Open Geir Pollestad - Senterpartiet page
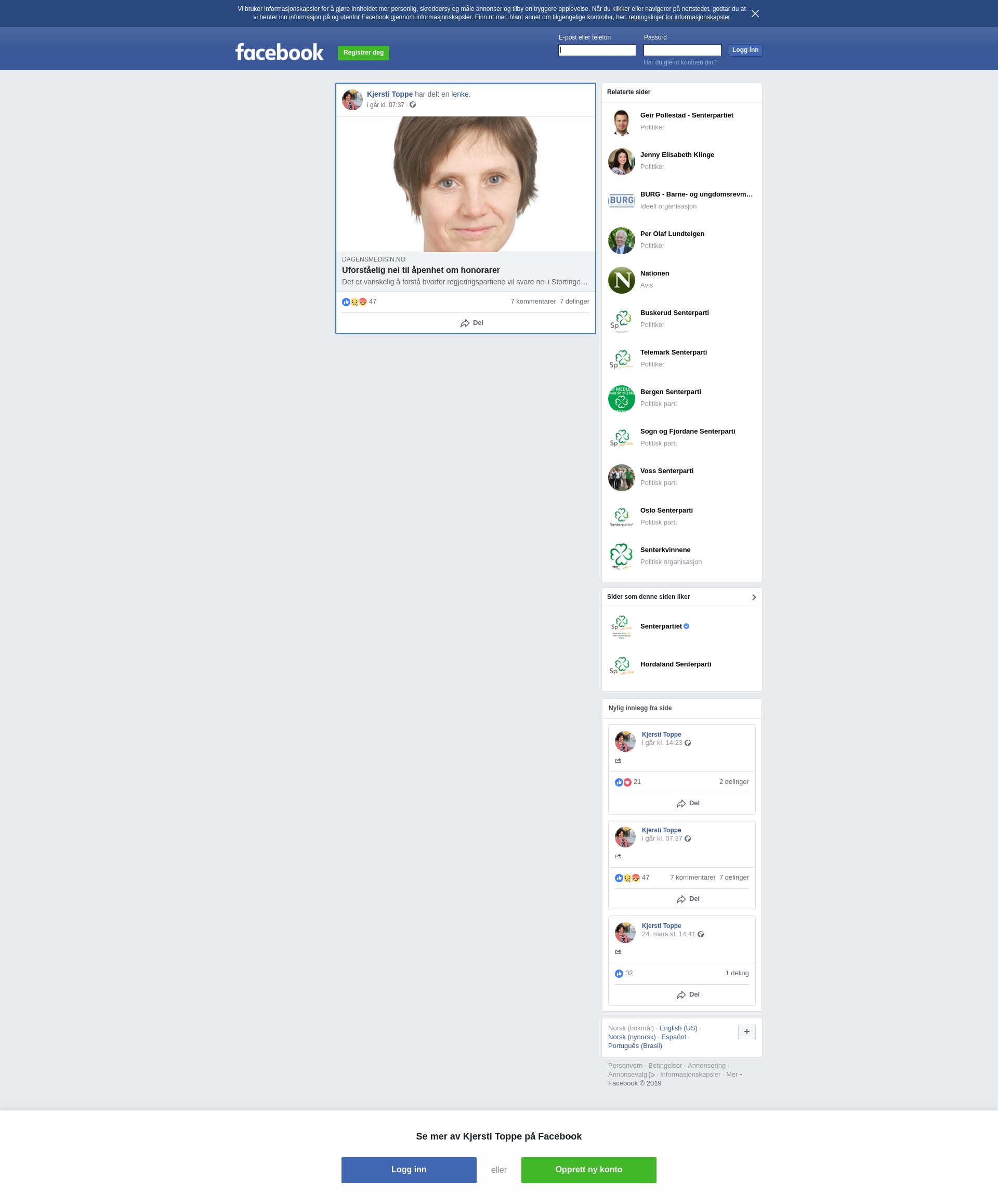This screenshot has width=998, height=1204. 686,116
